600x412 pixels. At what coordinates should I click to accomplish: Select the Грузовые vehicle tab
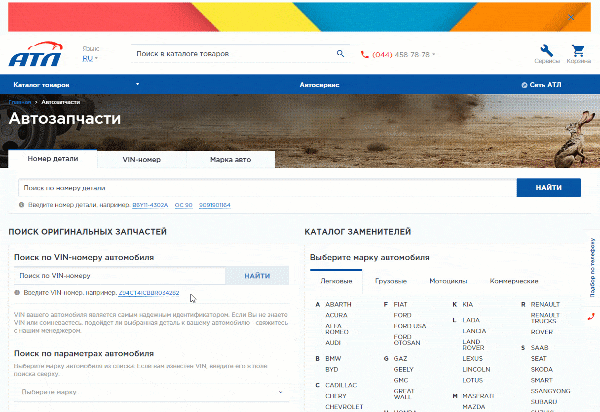point(391,281)
